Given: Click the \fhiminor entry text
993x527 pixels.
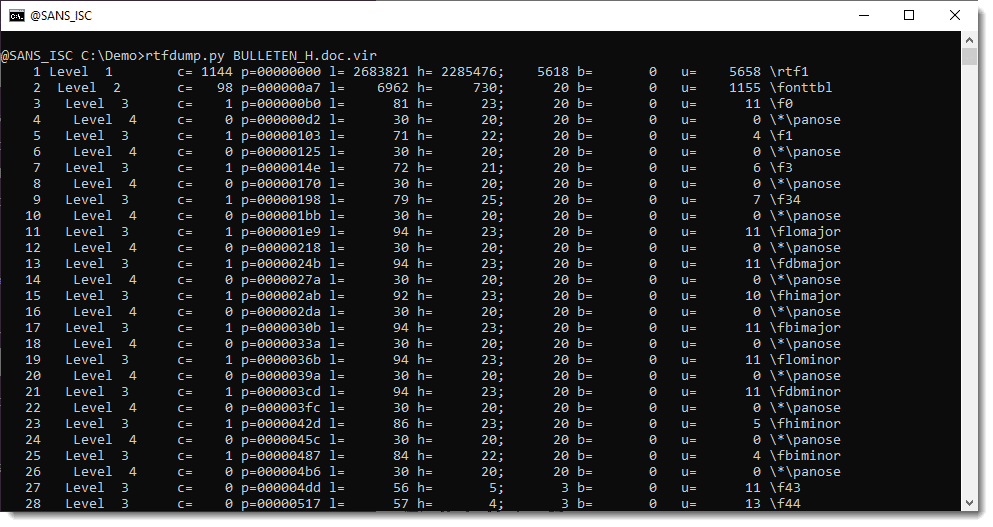Looking at the screenshot, I should coord(805,424).
